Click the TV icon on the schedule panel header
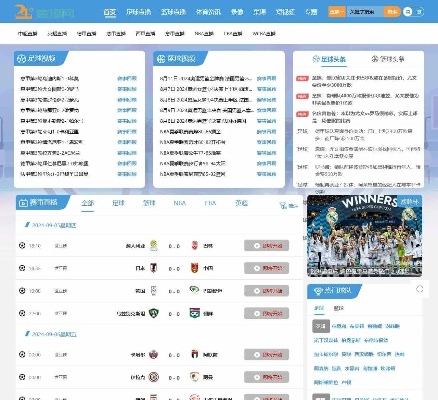 (x=23, y=202)
